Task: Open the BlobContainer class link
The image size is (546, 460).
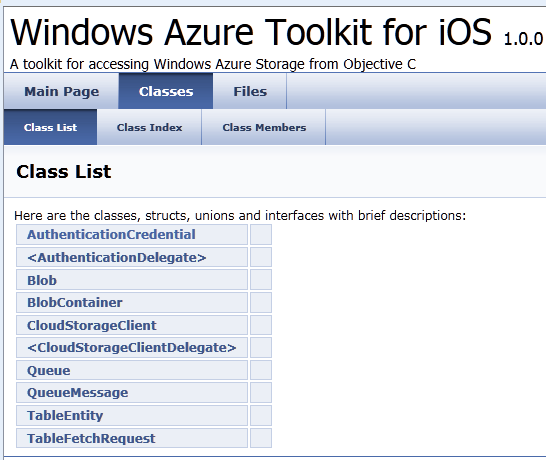Action: coord(75,302)
